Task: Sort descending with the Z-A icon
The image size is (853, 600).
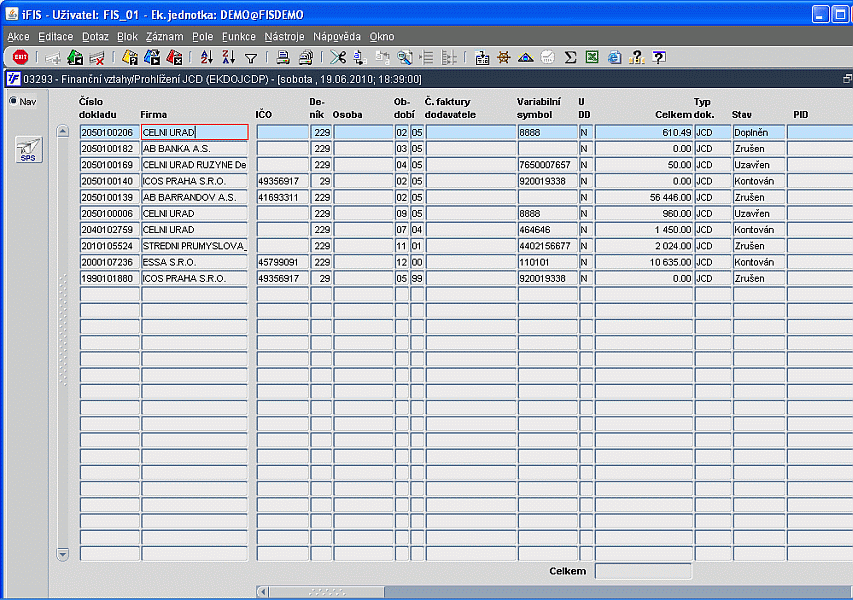Action: (228, 57)
